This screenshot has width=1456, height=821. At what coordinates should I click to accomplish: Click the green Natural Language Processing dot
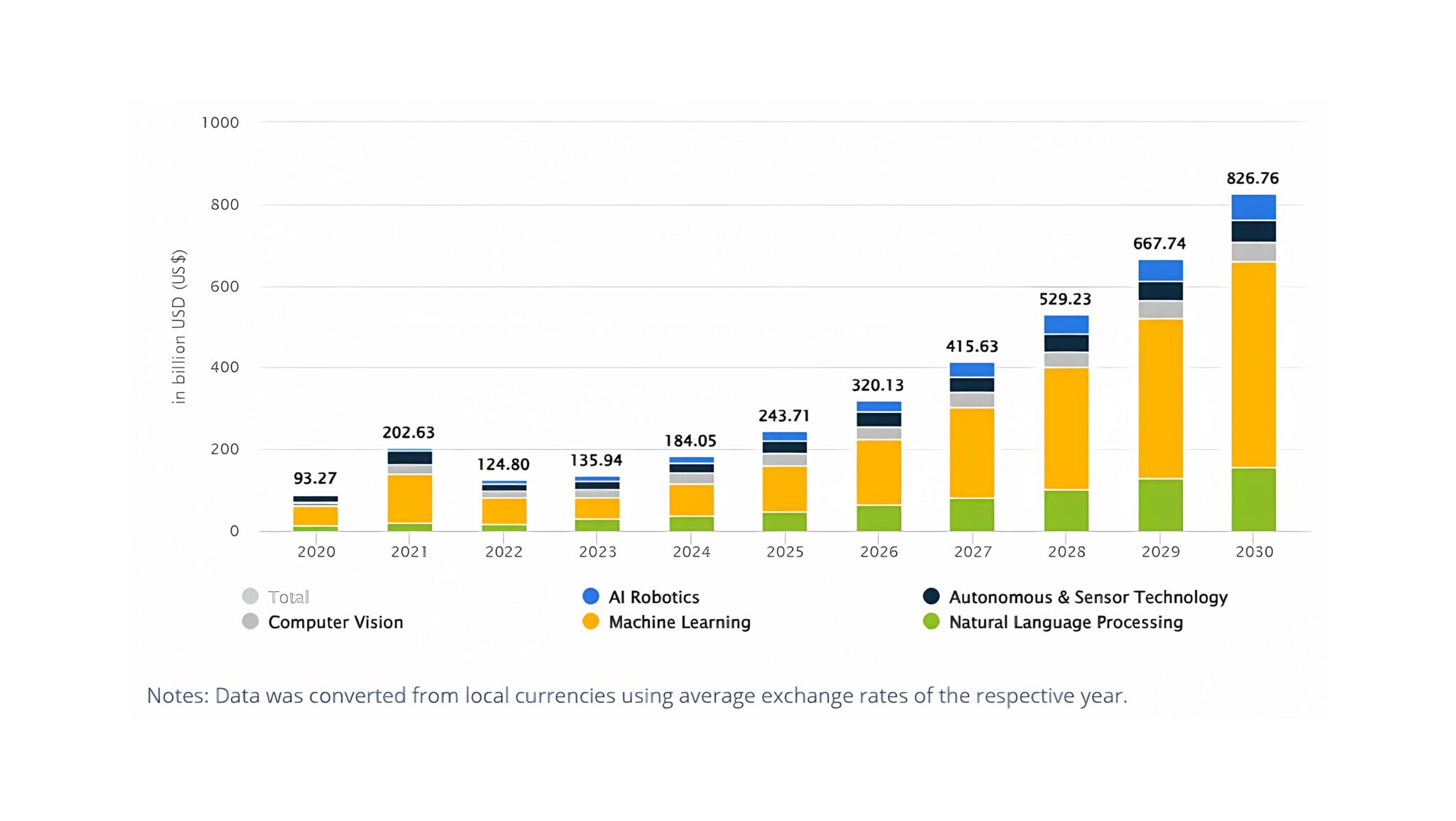pos(931,621)
